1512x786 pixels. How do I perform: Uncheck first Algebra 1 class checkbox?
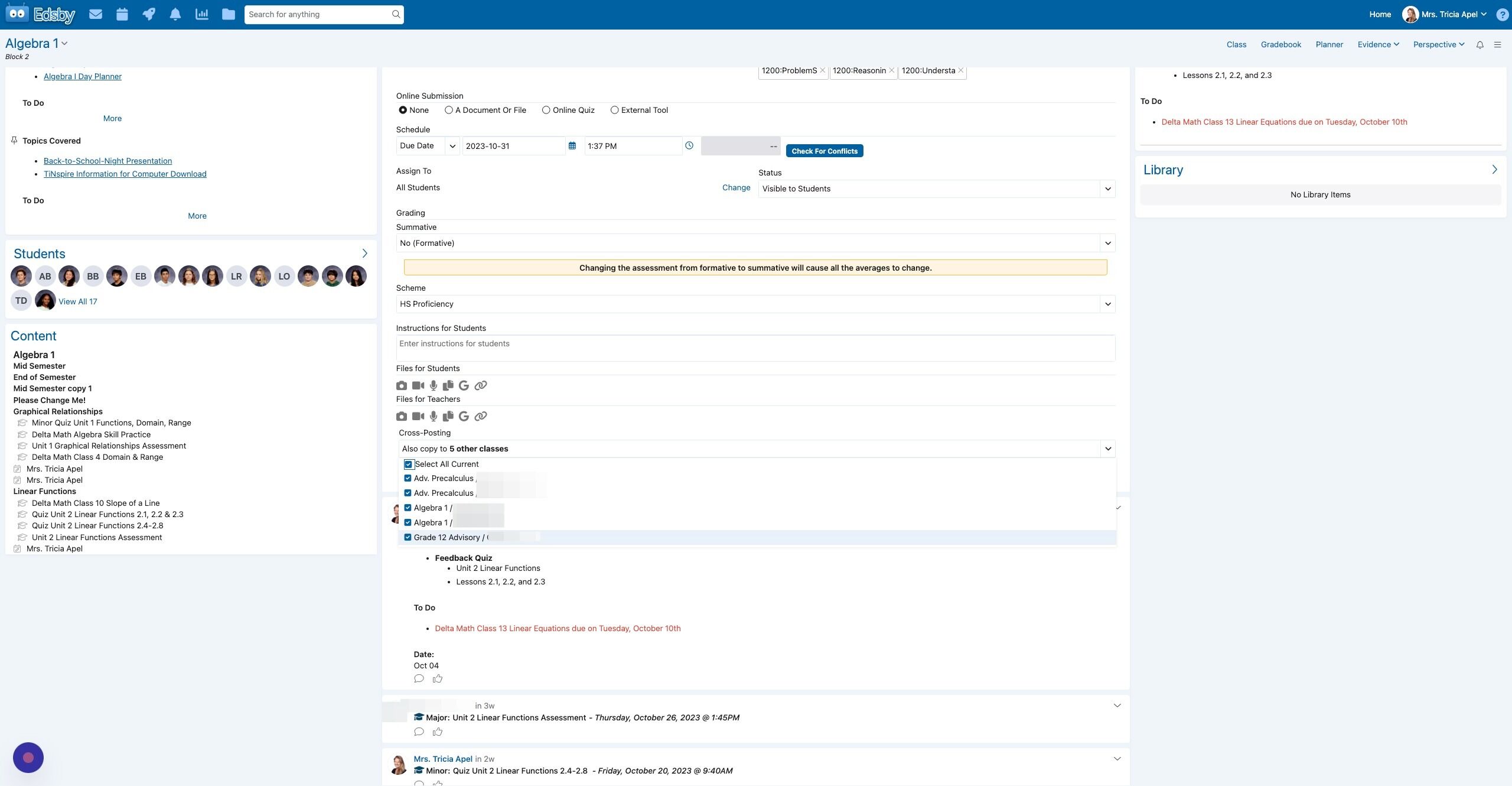tap(408, 508)
